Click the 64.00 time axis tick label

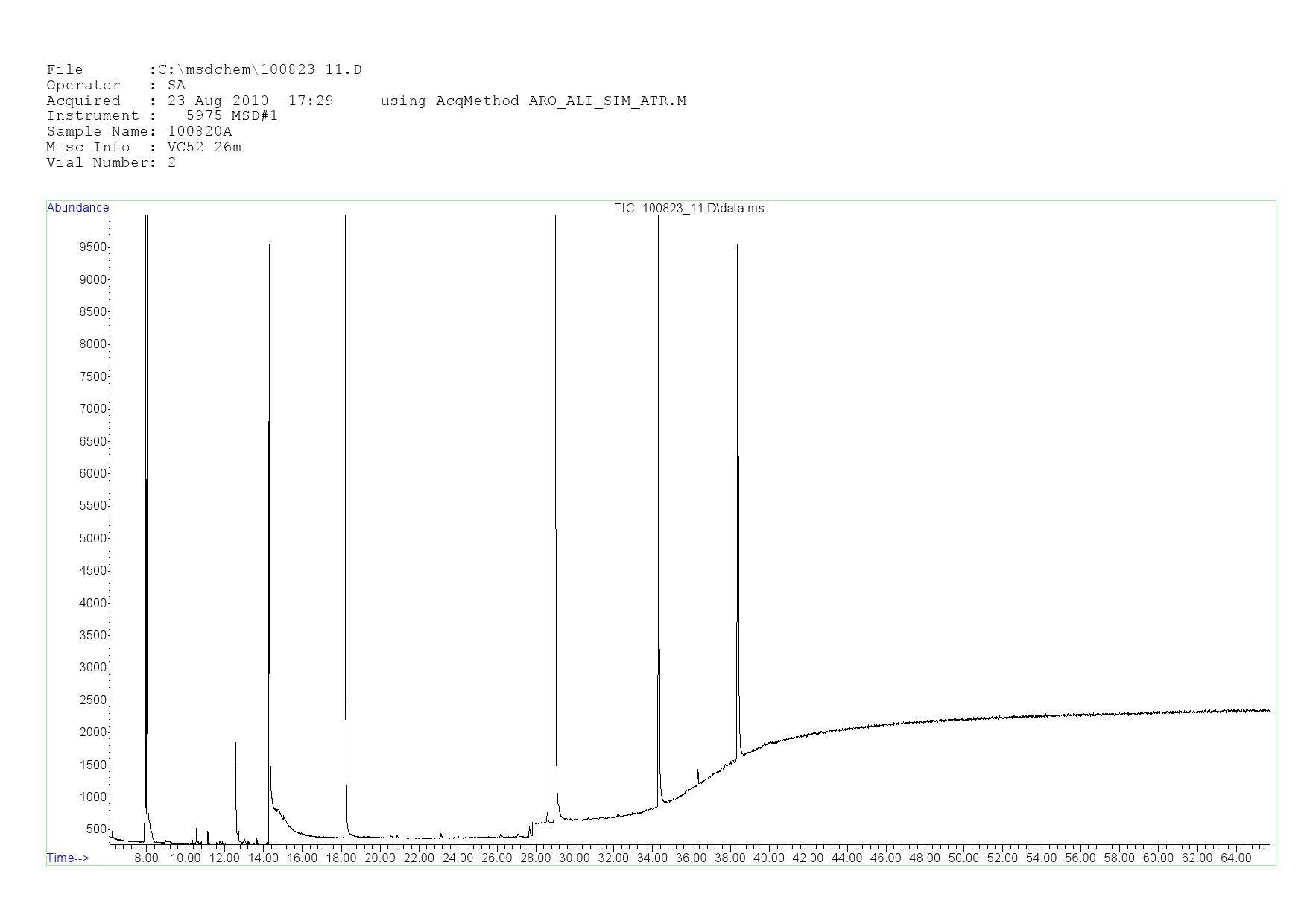point(1235,858)
